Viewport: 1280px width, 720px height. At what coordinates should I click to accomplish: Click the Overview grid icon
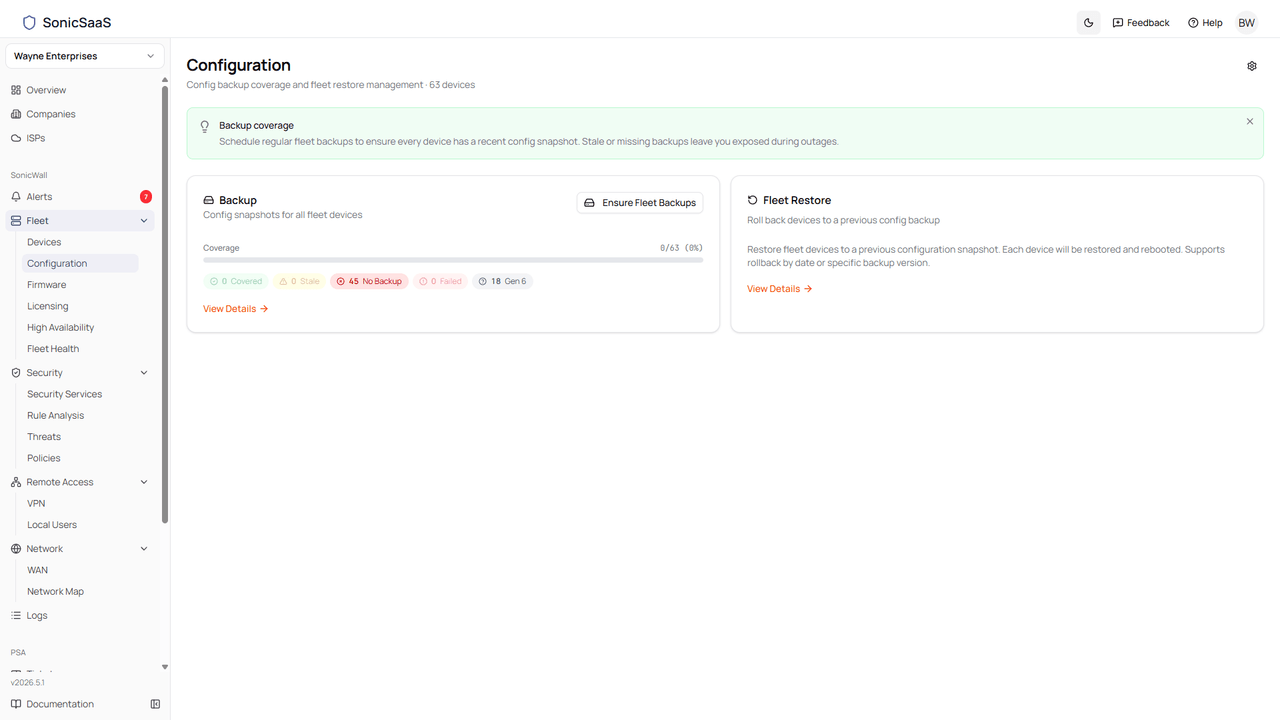[x=16, y=90]
